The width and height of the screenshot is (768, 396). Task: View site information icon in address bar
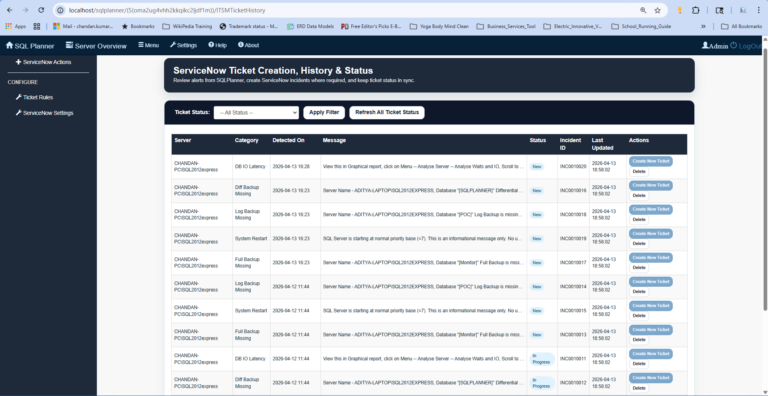pos(61,10)
